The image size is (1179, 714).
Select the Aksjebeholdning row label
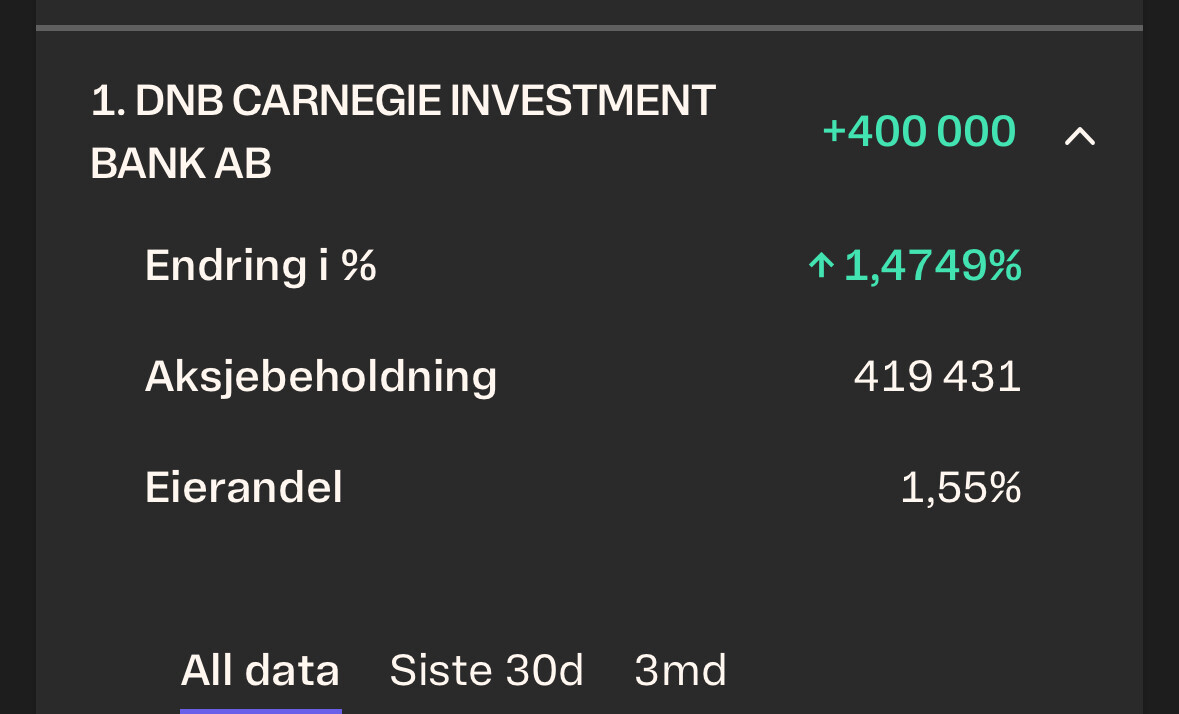320,376
